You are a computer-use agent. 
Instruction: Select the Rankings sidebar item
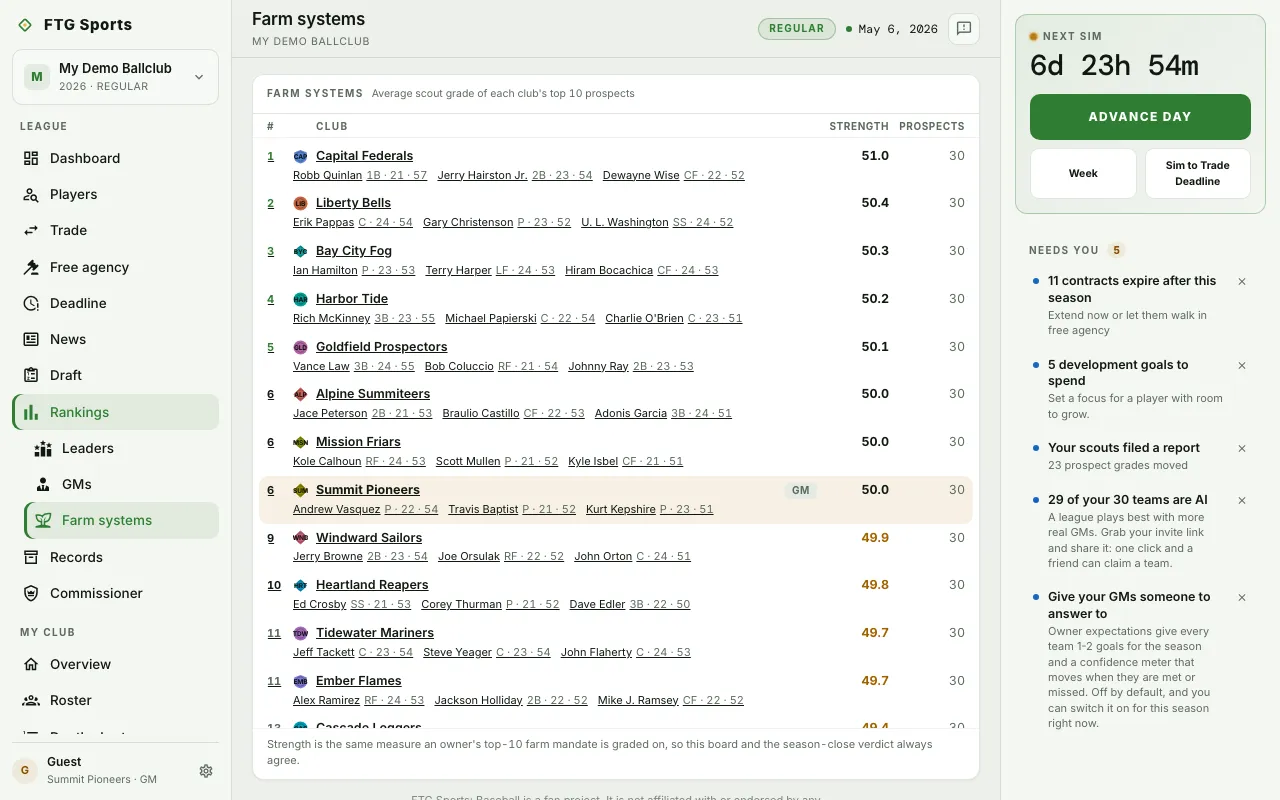click(x=115, y=412)
